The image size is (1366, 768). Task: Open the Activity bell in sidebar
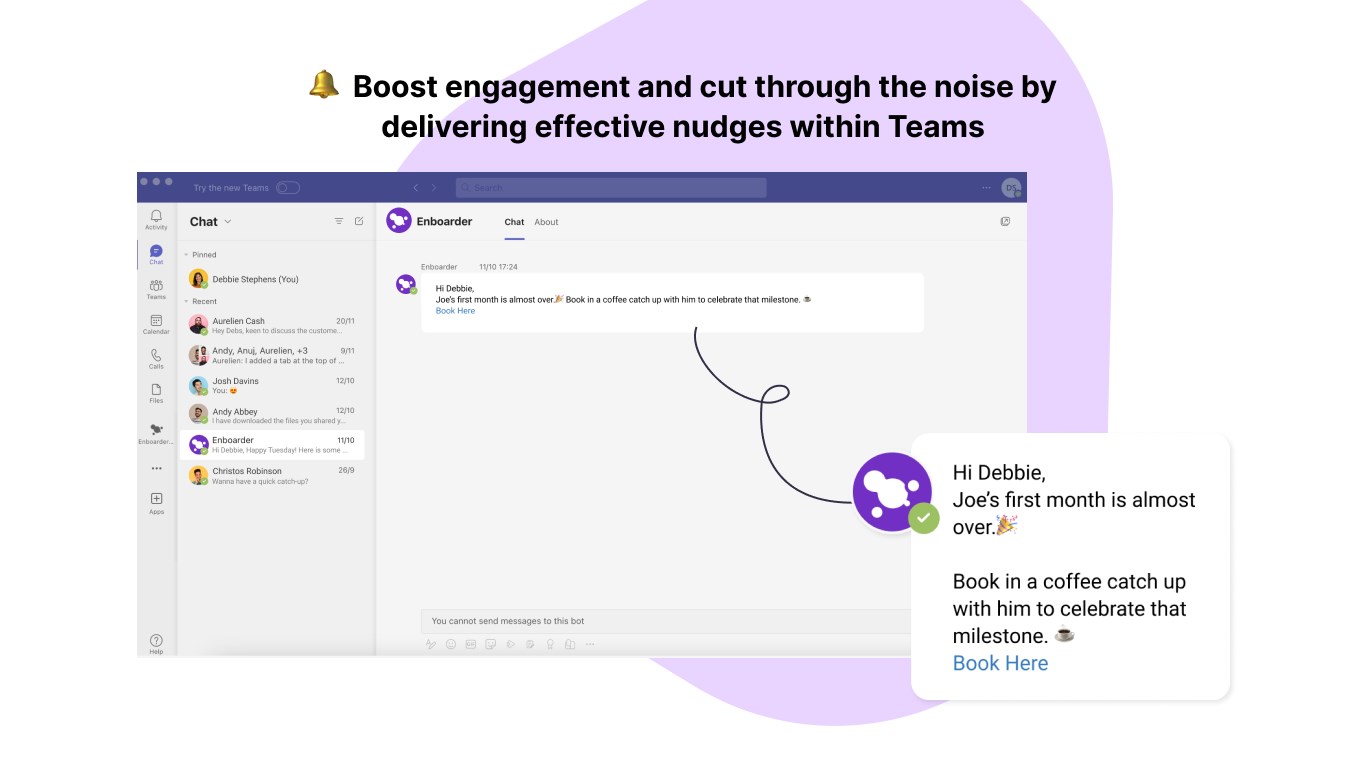point(156,219)
